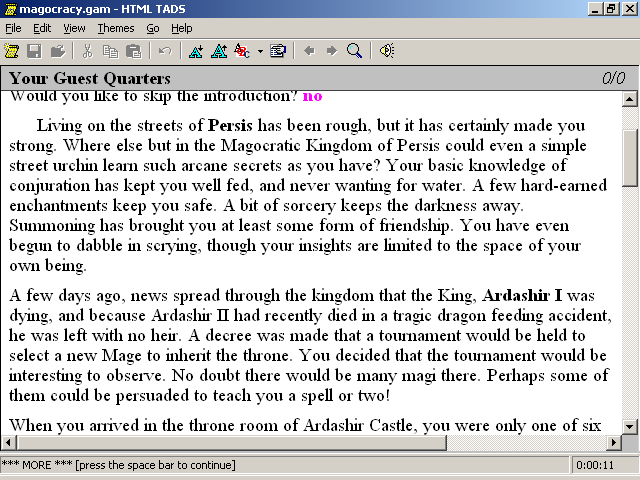Click the MORE prompt in status bar
This screenshot has width=640, height=480.
coord(118,465)
